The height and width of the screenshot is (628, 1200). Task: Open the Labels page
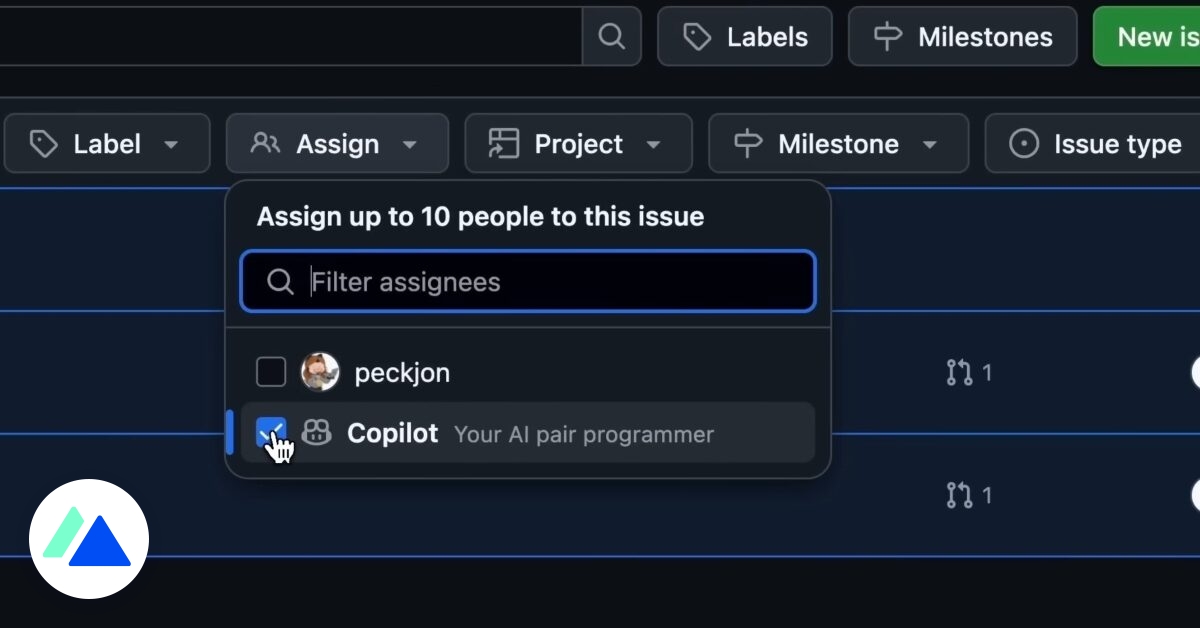744,36
